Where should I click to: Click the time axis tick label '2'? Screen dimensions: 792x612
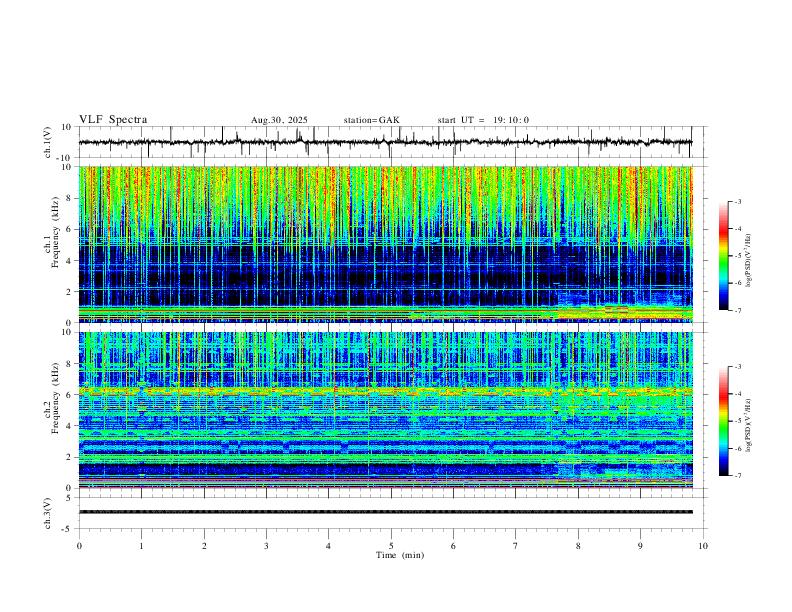pos(204,546)
